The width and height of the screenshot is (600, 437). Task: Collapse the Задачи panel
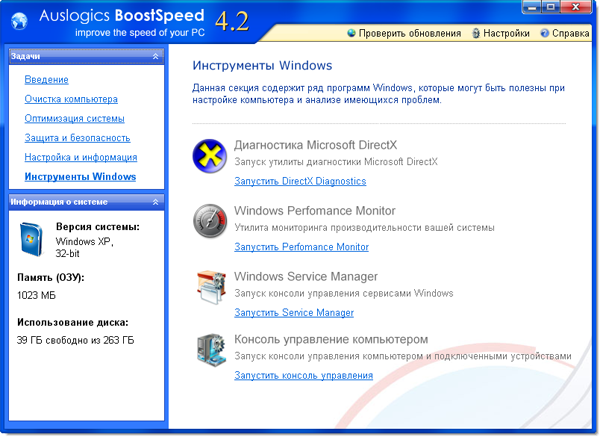pyautogui.click(x=155, y=56)
